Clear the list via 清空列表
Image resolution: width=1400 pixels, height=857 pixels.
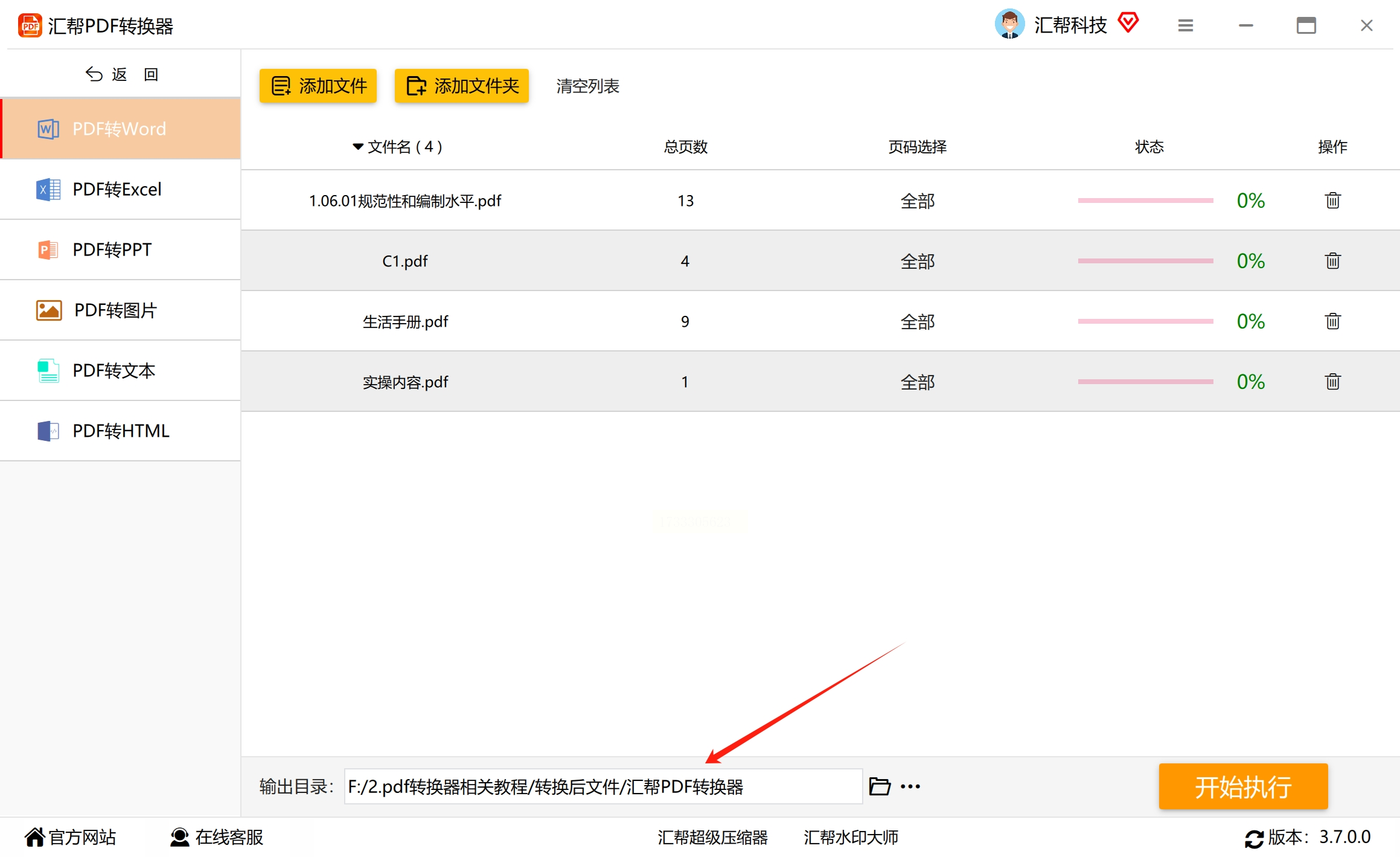586,86
